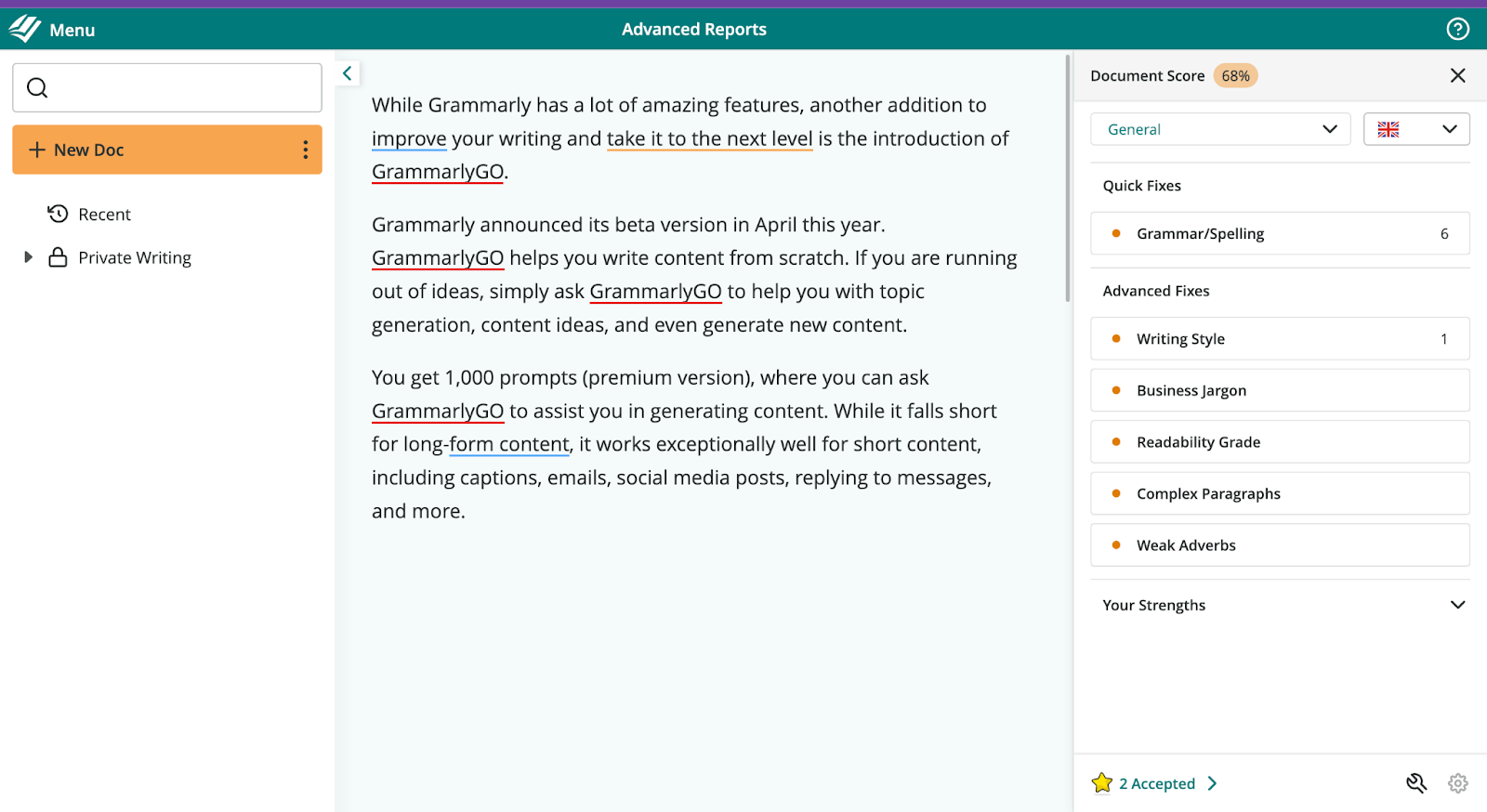Click the "Document Score" label

point(1147,75)
